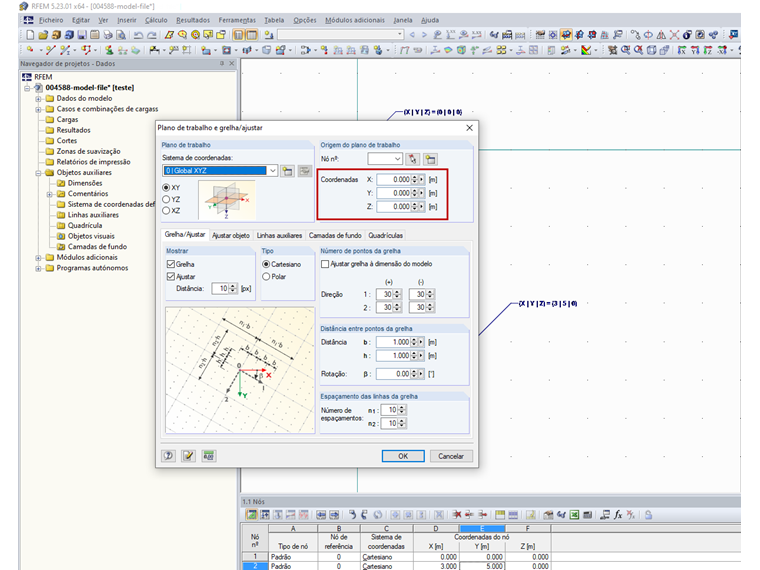Open the Nó nº dropdown
760x570 pixels.
[397, 159]
